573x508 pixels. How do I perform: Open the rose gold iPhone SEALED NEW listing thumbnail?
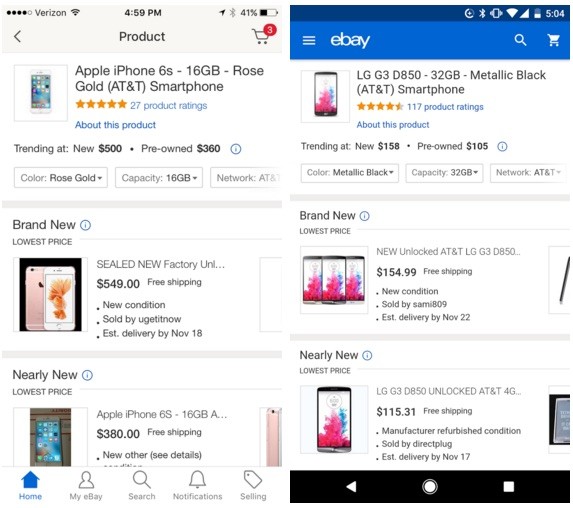coord(50,295)
